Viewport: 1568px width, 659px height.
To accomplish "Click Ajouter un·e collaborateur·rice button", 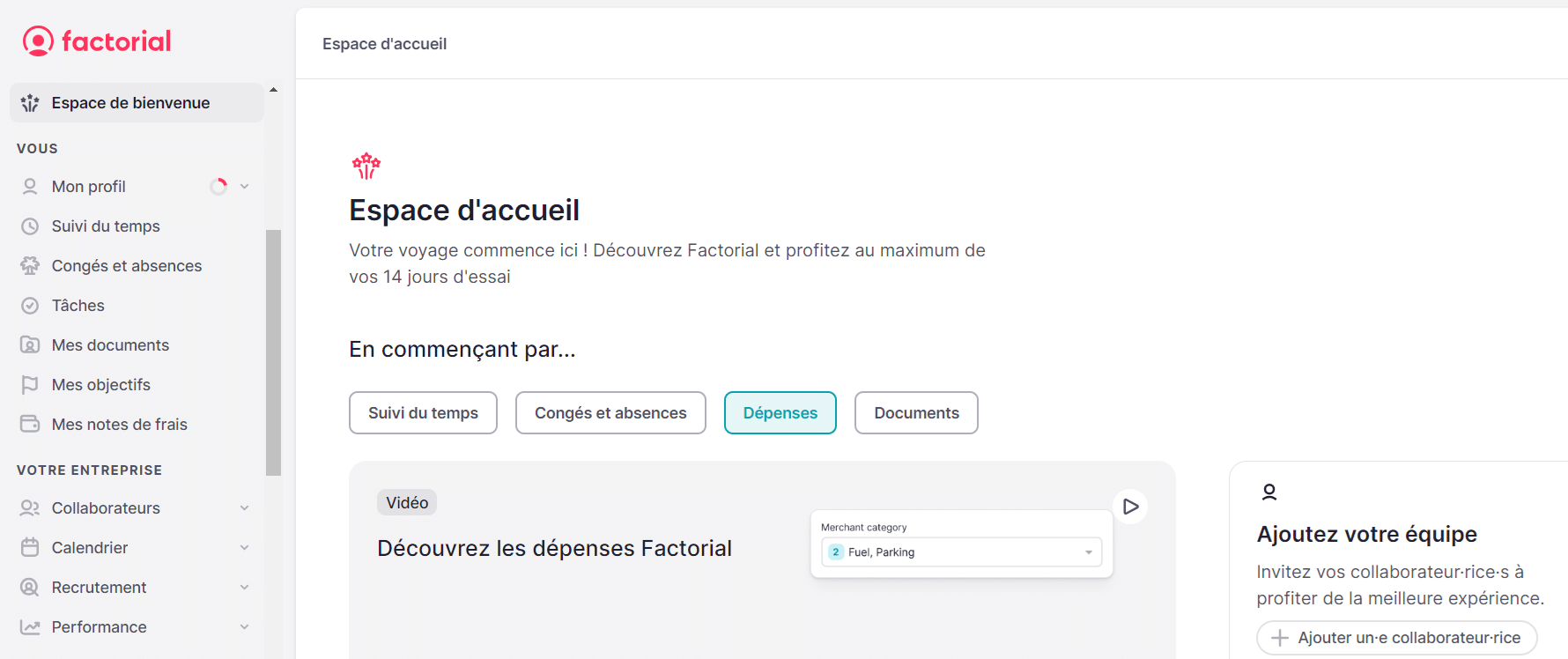I will point(1397,638).
